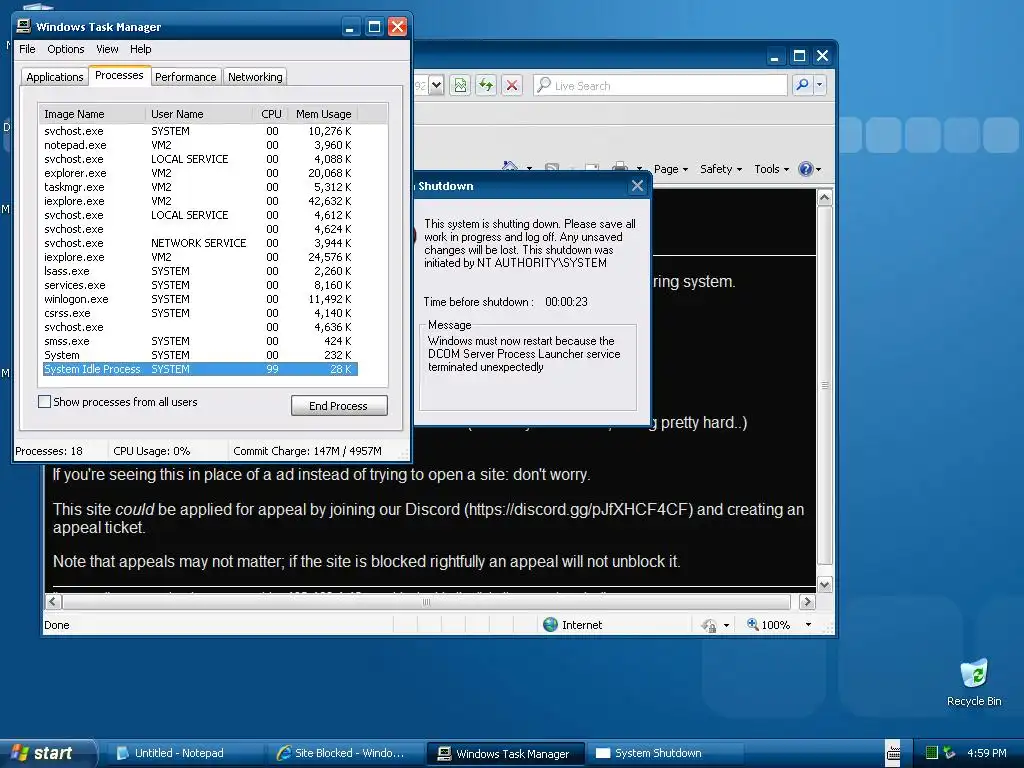Select the Processes tab
The height and width of the screenshot is (768, 1024).
coord(119,75)
